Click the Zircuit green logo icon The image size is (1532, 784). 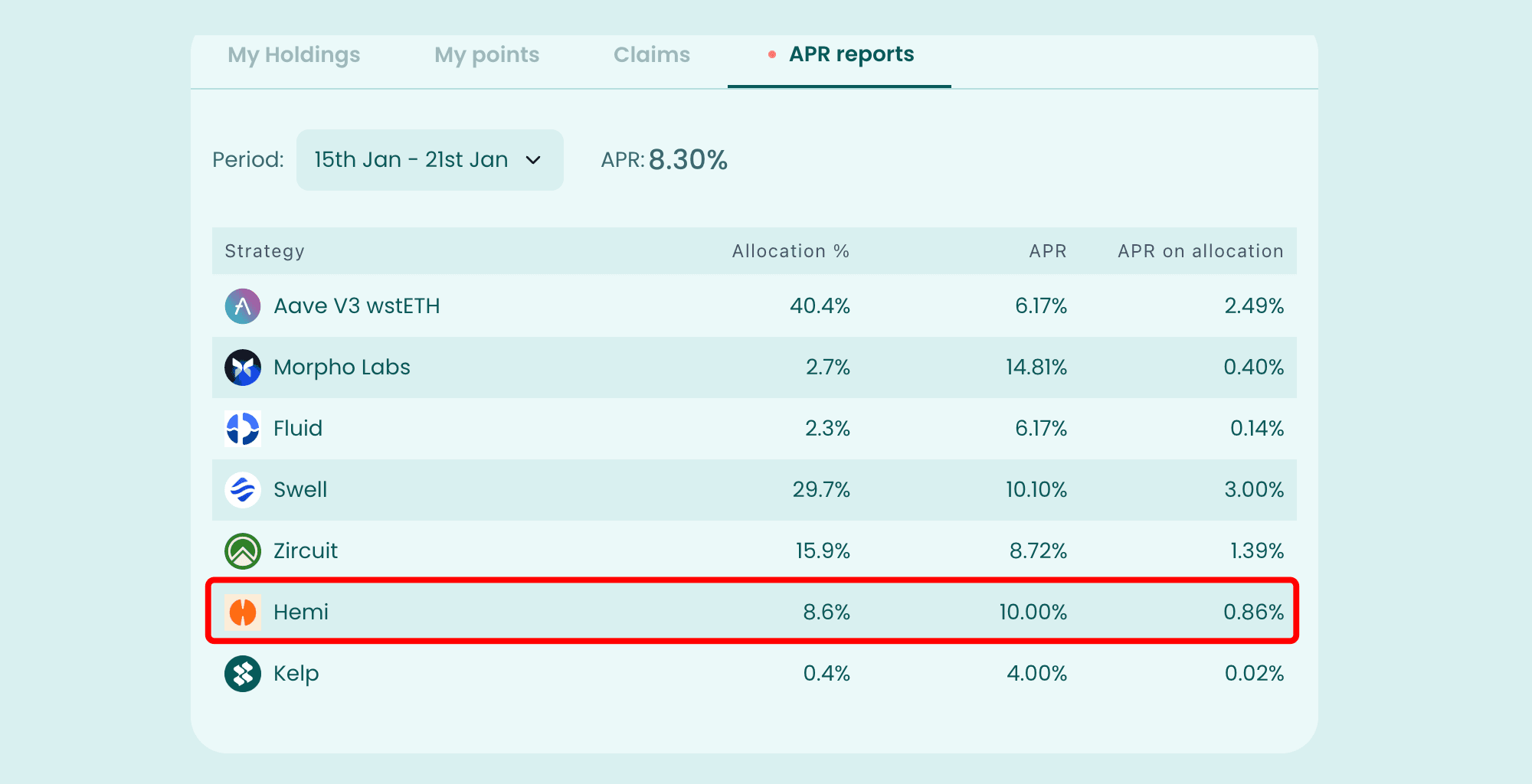click(x=243, y=551)
